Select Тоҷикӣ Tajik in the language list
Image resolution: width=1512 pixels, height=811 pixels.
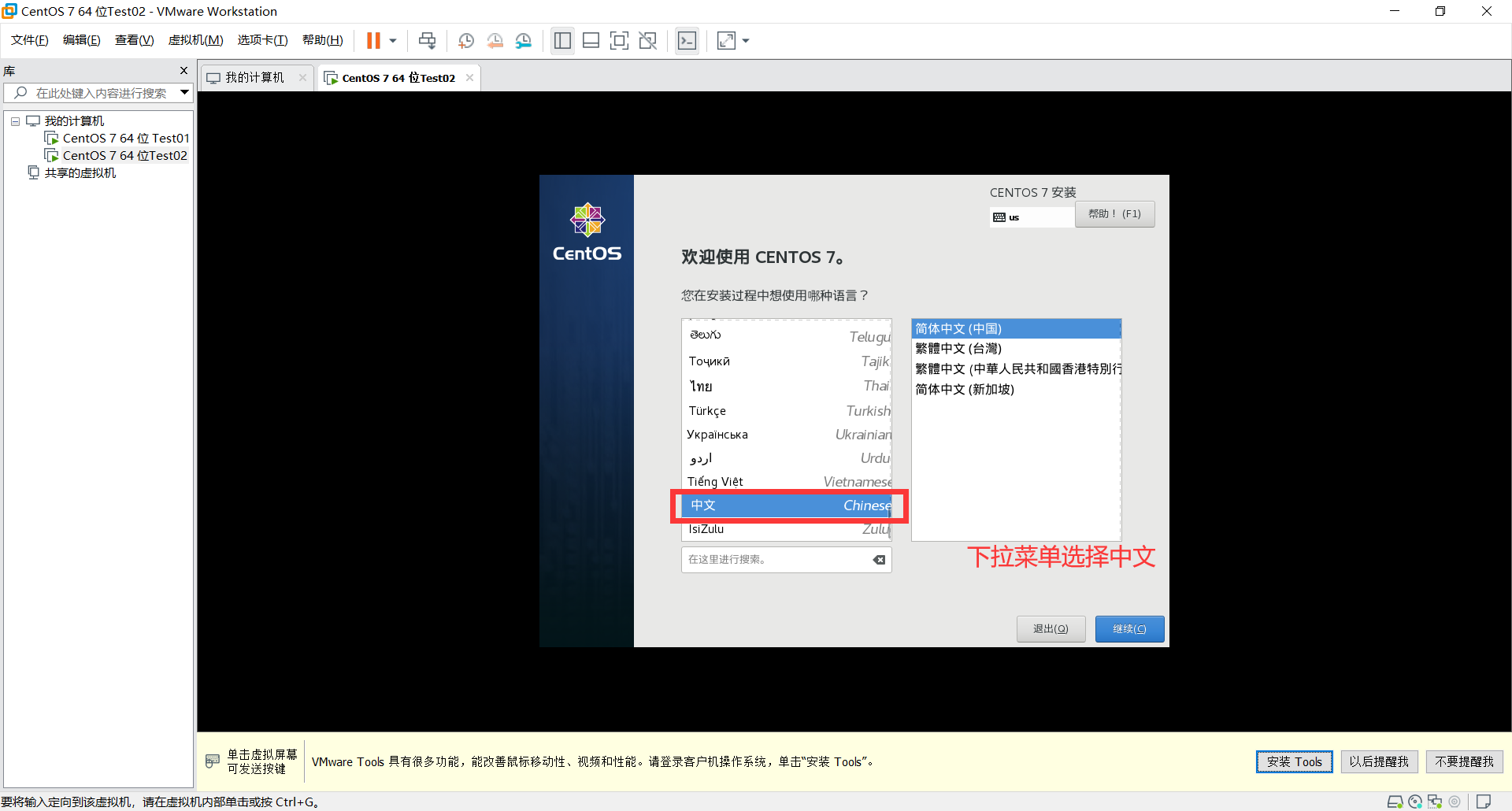pos(787,361)
